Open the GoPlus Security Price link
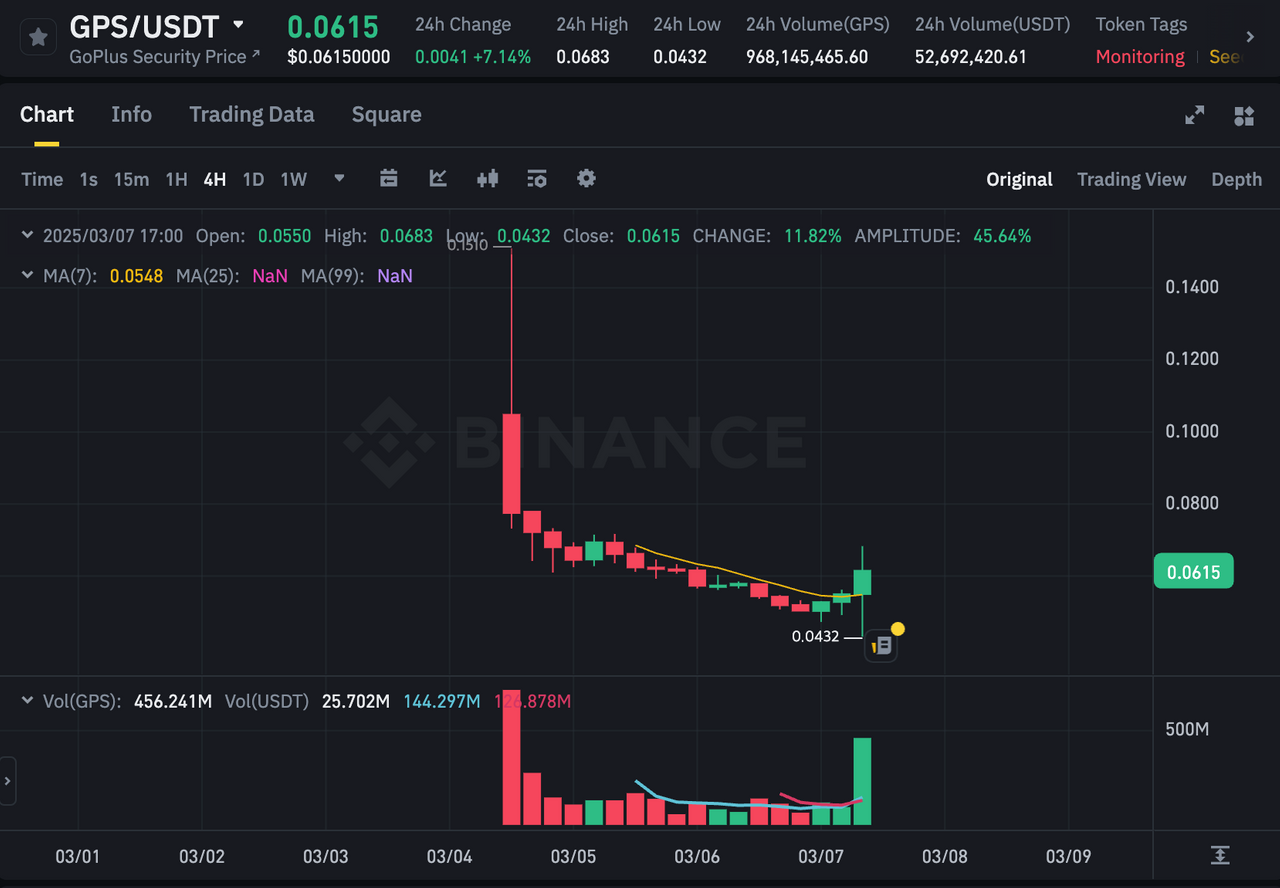 165,57
